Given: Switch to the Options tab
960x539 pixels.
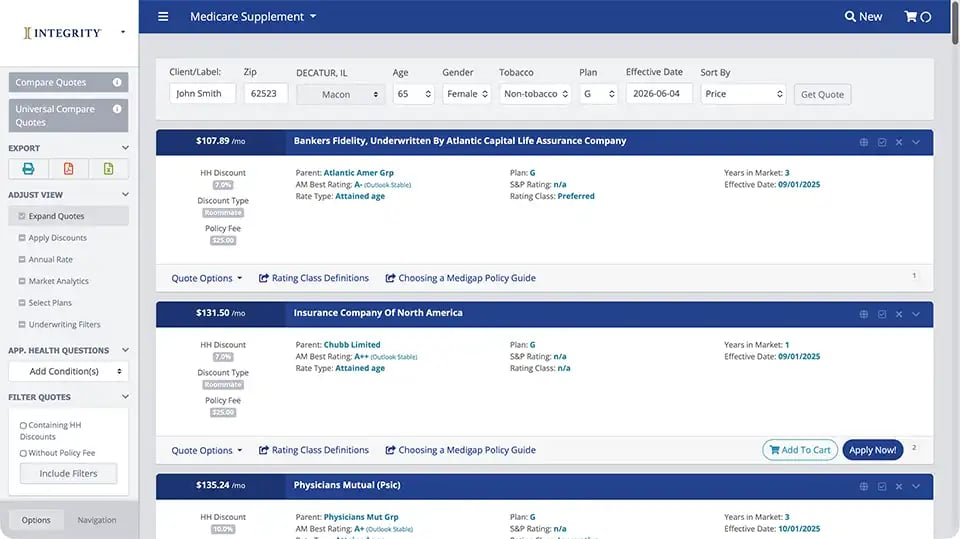Looking at the screenshot, I should (x=36, y=520).
